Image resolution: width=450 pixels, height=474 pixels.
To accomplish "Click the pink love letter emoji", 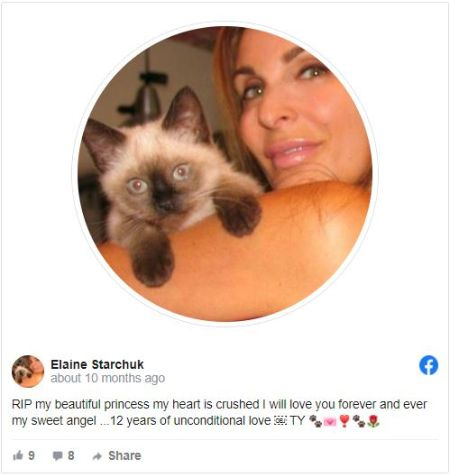I will pos(330,422).
